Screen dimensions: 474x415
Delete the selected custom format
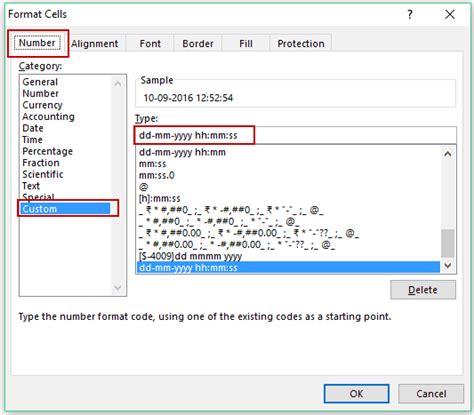point(423,290)
